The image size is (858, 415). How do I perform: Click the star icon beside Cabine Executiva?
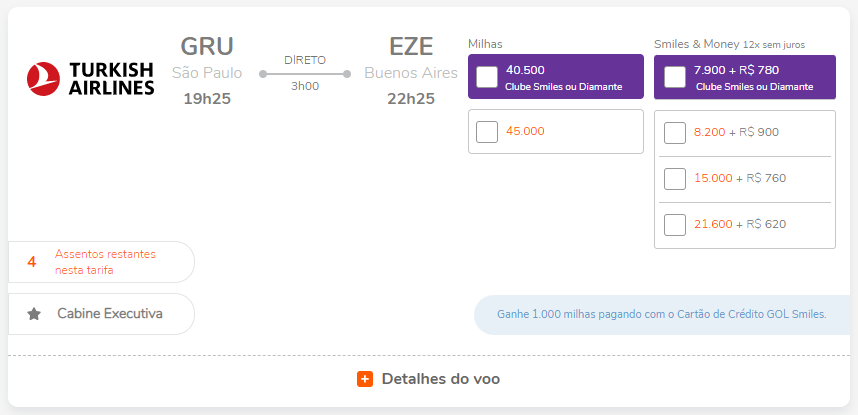pos(34,314)
